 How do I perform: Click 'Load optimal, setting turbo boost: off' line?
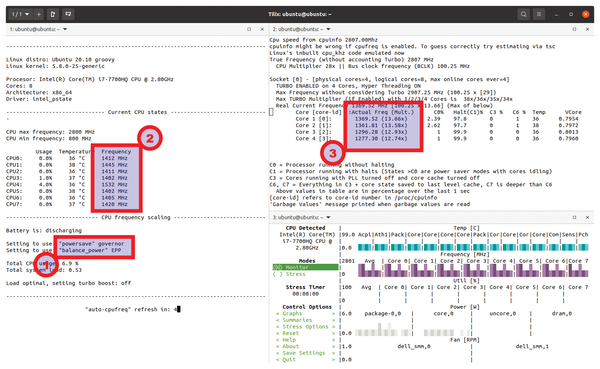click(x=68, y=283)
